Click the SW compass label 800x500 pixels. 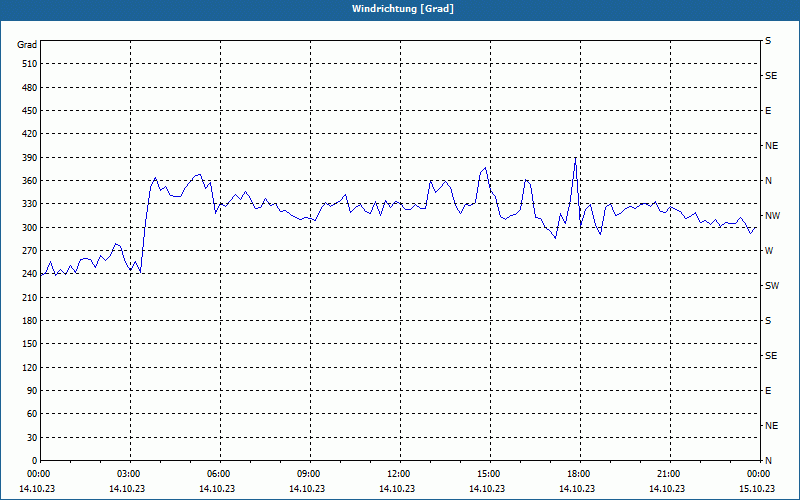pyautogui.click(x=772, y=286)
